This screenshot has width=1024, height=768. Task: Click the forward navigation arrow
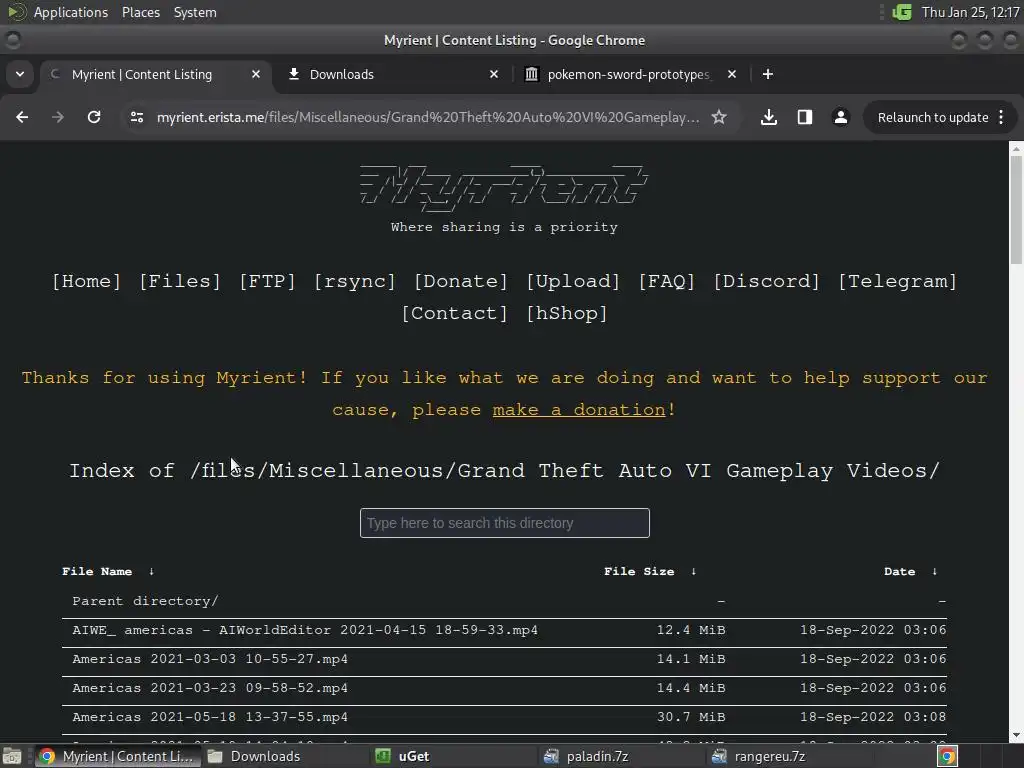(x=58, y=117)
